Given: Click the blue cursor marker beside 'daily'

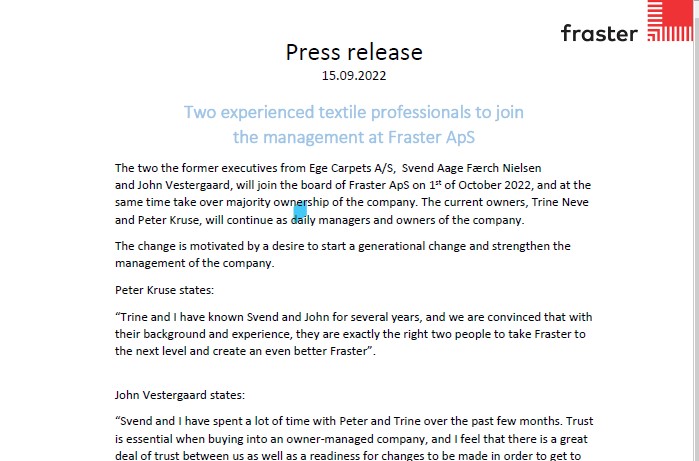Looking at the screenshot, I should 299,212.
